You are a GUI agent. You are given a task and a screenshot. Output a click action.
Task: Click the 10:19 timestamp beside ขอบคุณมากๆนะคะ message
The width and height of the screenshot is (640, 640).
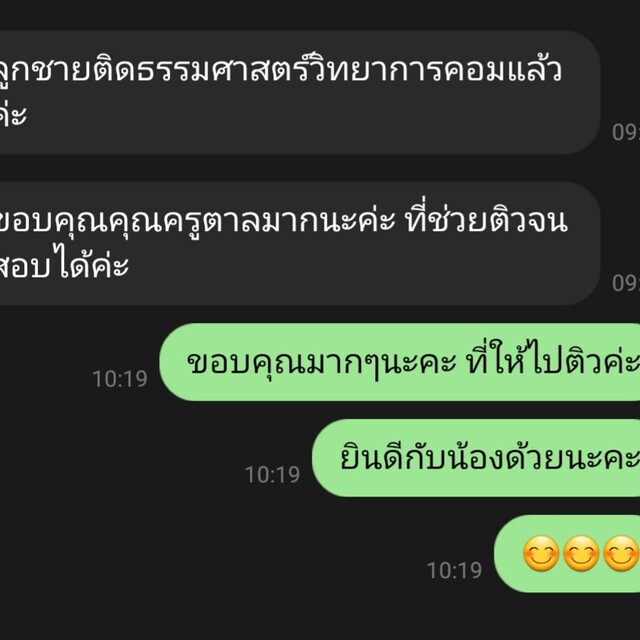coord(120,379)
